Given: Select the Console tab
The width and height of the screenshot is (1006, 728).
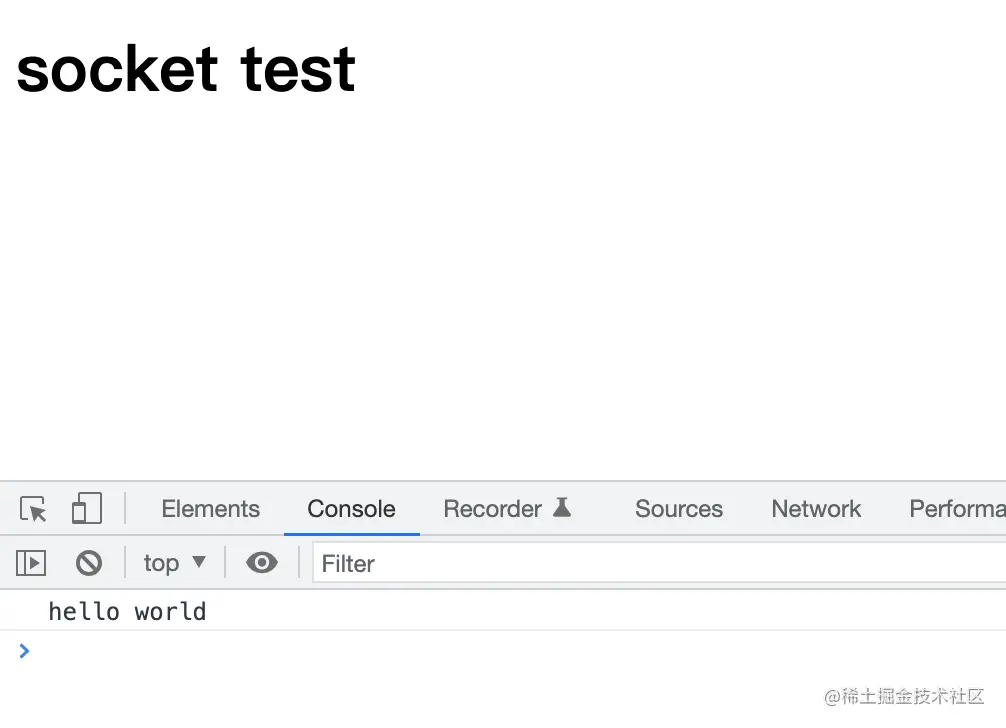Looking at the screenshot, I should (351, 509).
